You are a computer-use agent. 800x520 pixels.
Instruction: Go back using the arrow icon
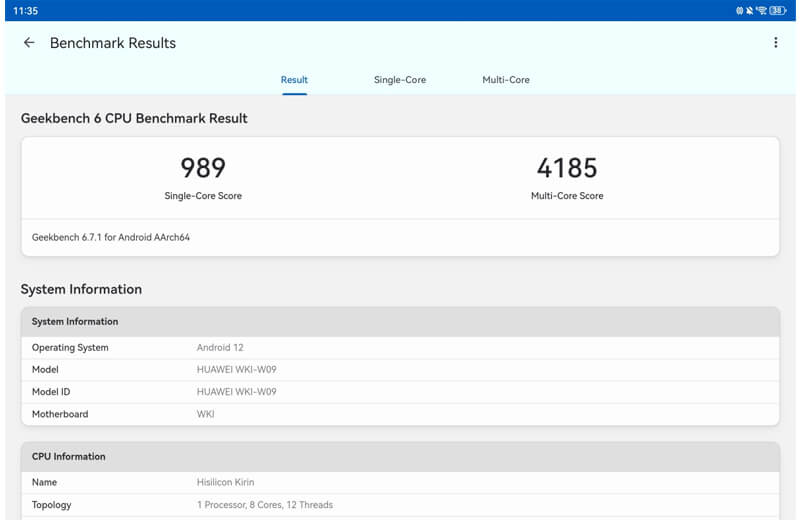tap(29, 43)
